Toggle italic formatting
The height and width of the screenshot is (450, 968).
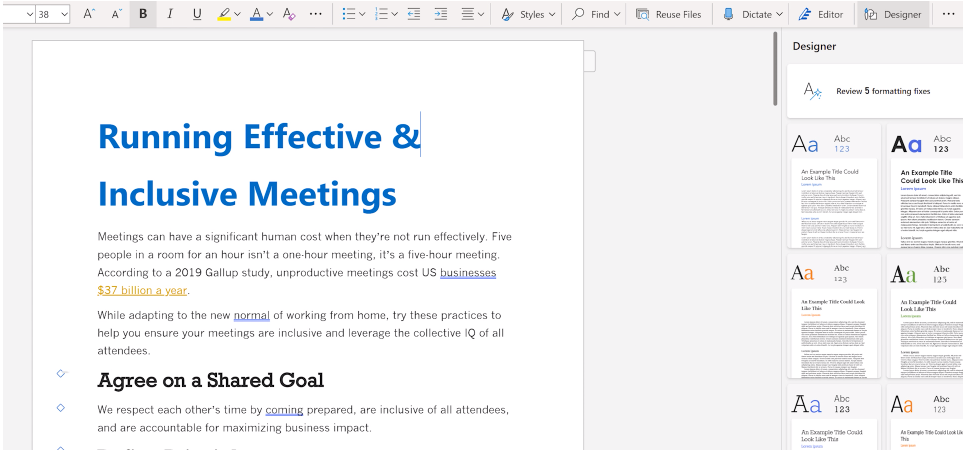click(x=169, y=14)
